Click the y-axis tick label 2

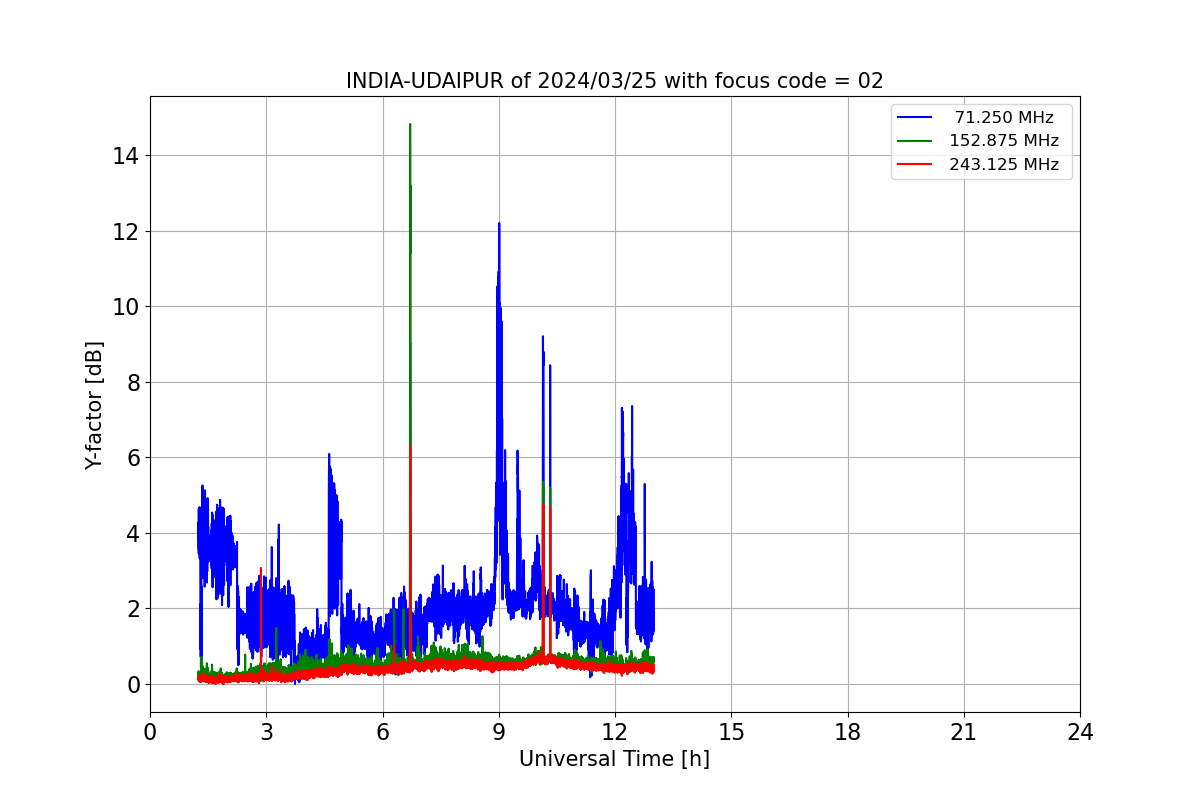(133, 609)
